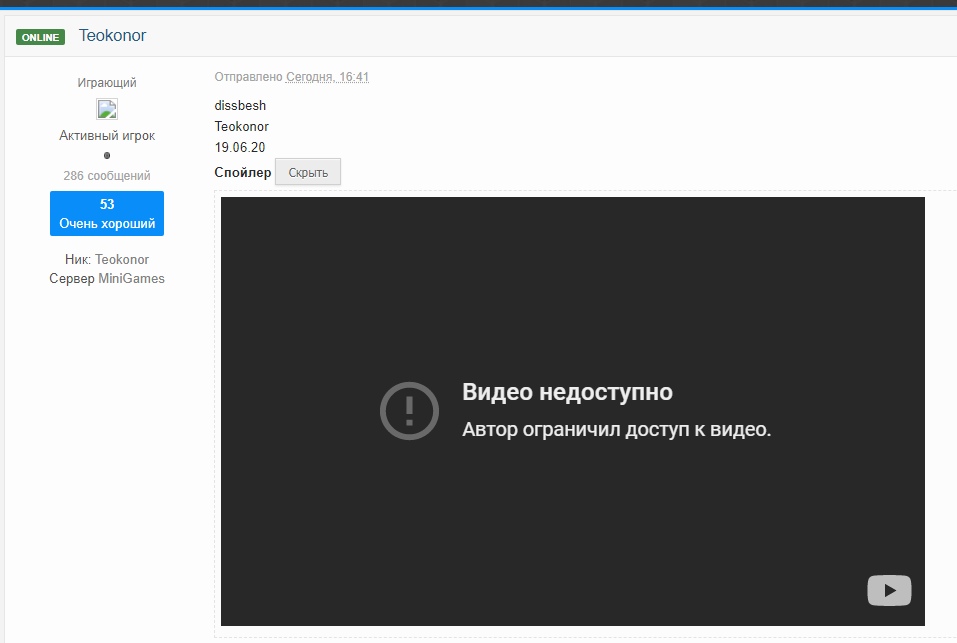
Task: Click the 286 сообщений post count
Action: [107, 176]
